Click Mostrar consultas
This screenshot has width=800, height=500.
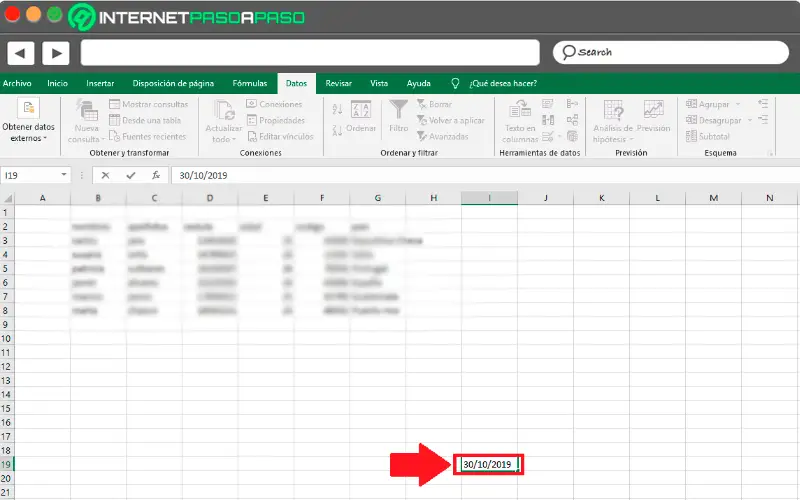tap(149, 104)
